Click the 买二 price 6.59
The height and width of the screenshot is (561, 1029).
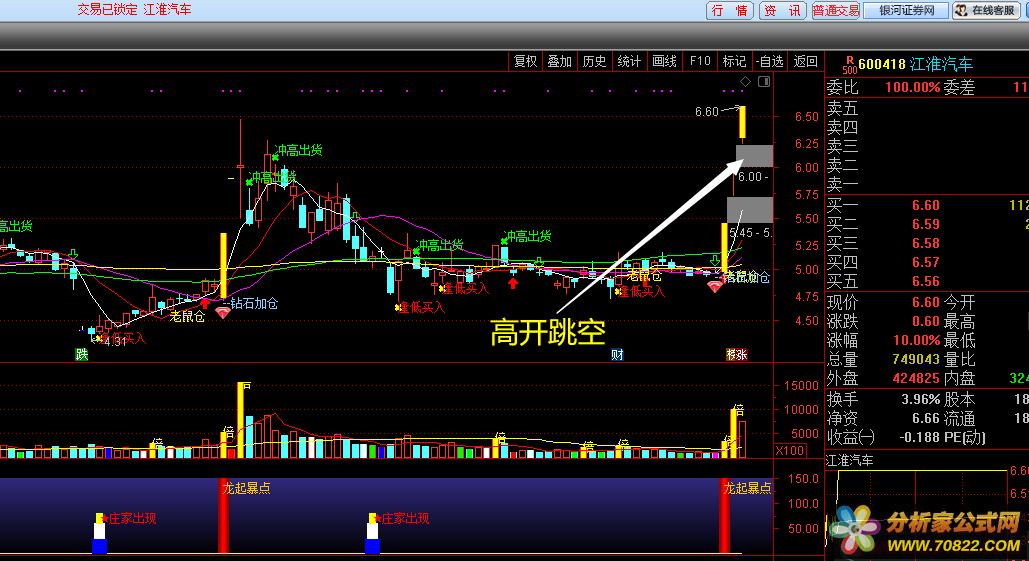tap(925, 224)
